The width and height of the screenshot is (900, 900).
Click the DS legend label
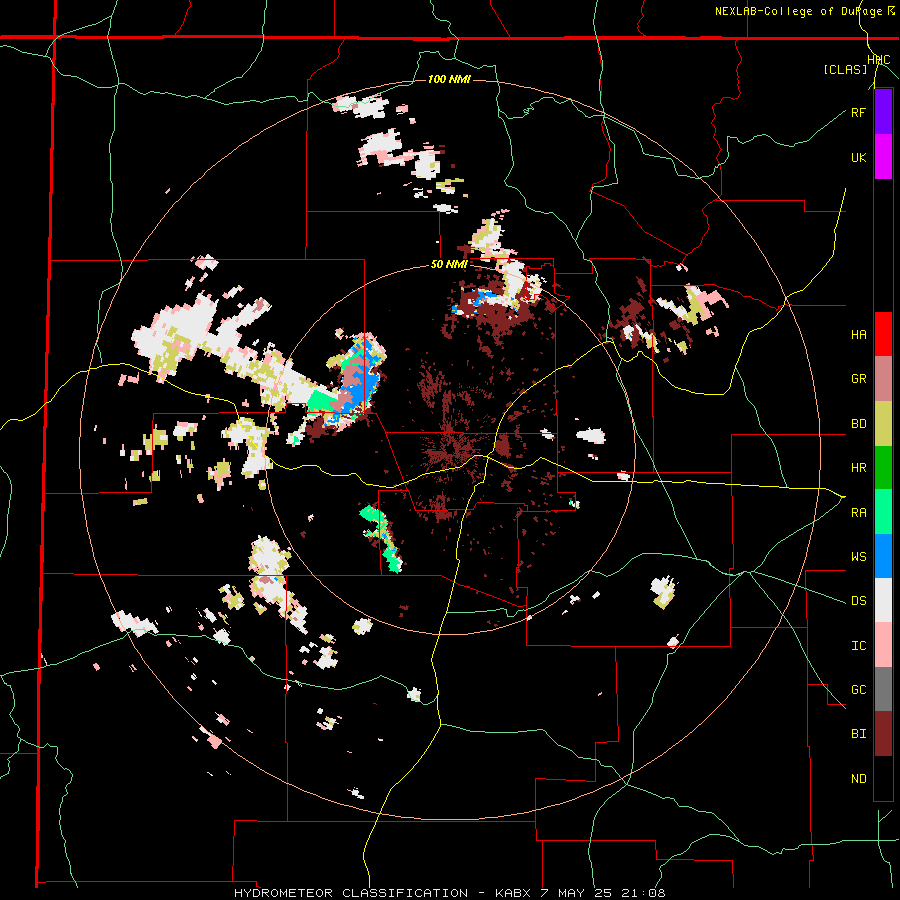coord(858,601)
